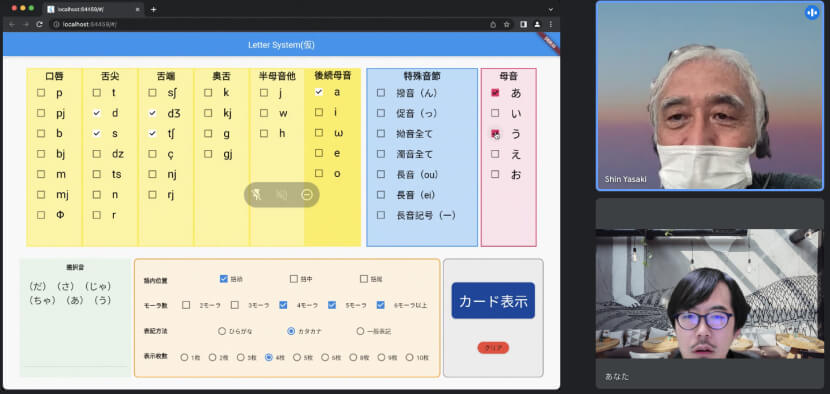Check the 撥音（ん） checkbox

pyautogui.click(x=381, y=93)
